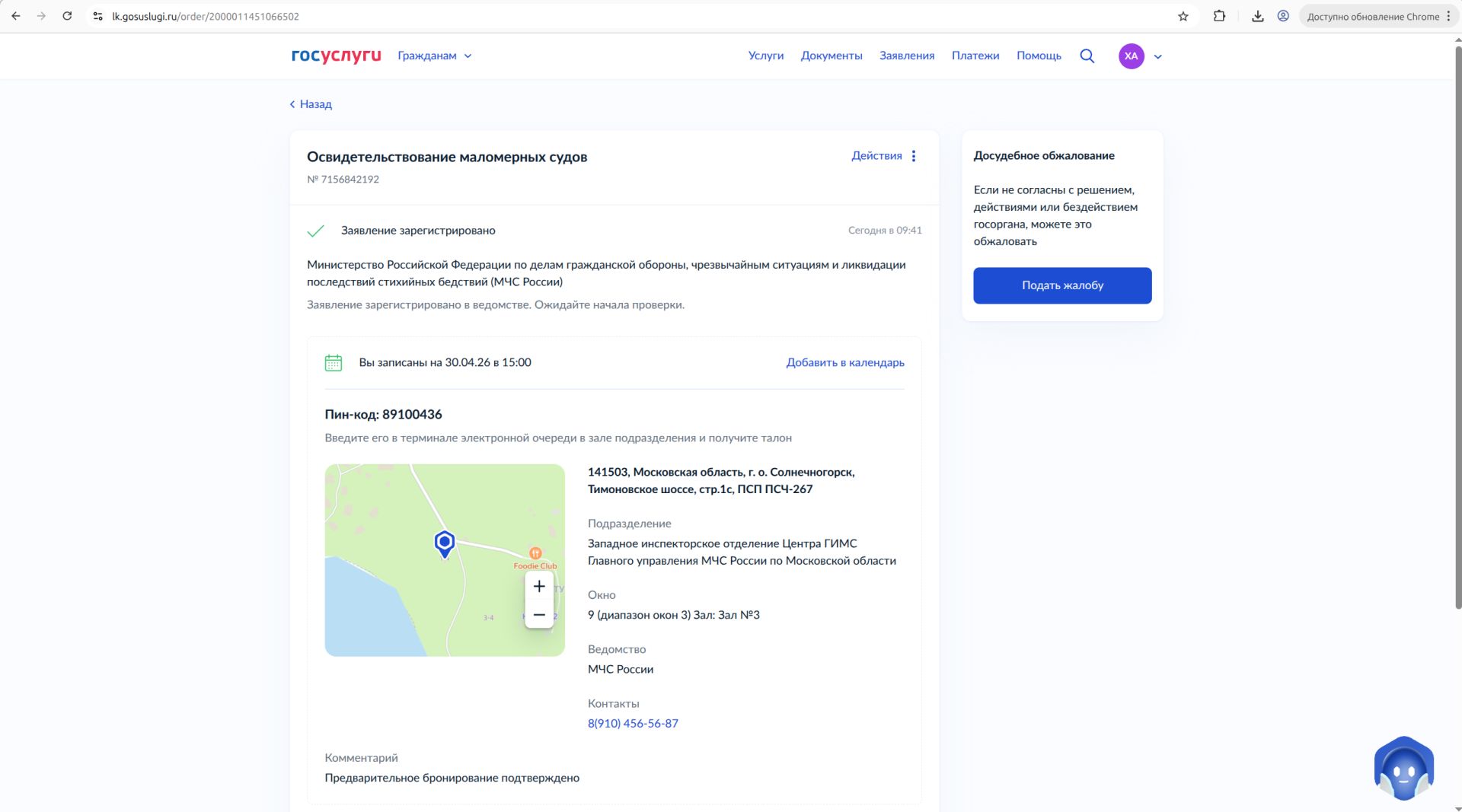Open the robot assistant chat icon
1462x812 pixels.
click(1403, 769)
